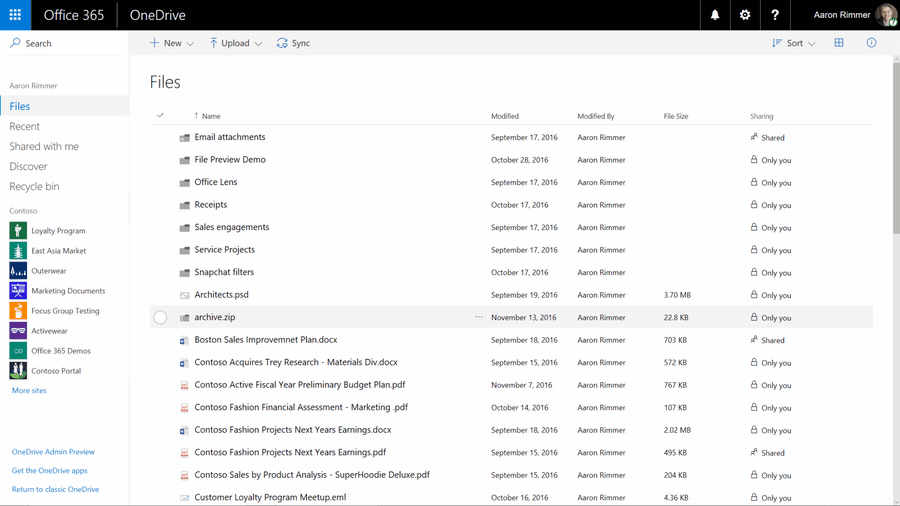
Task: Click the More sites link
Action: tap(29, 390)
